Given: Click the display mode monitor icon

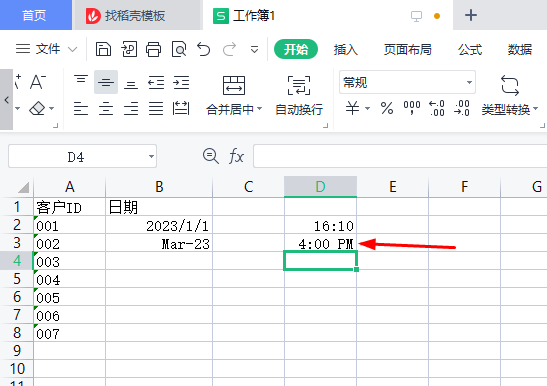Looking at the screenshot, I should (x=416, y=16).
